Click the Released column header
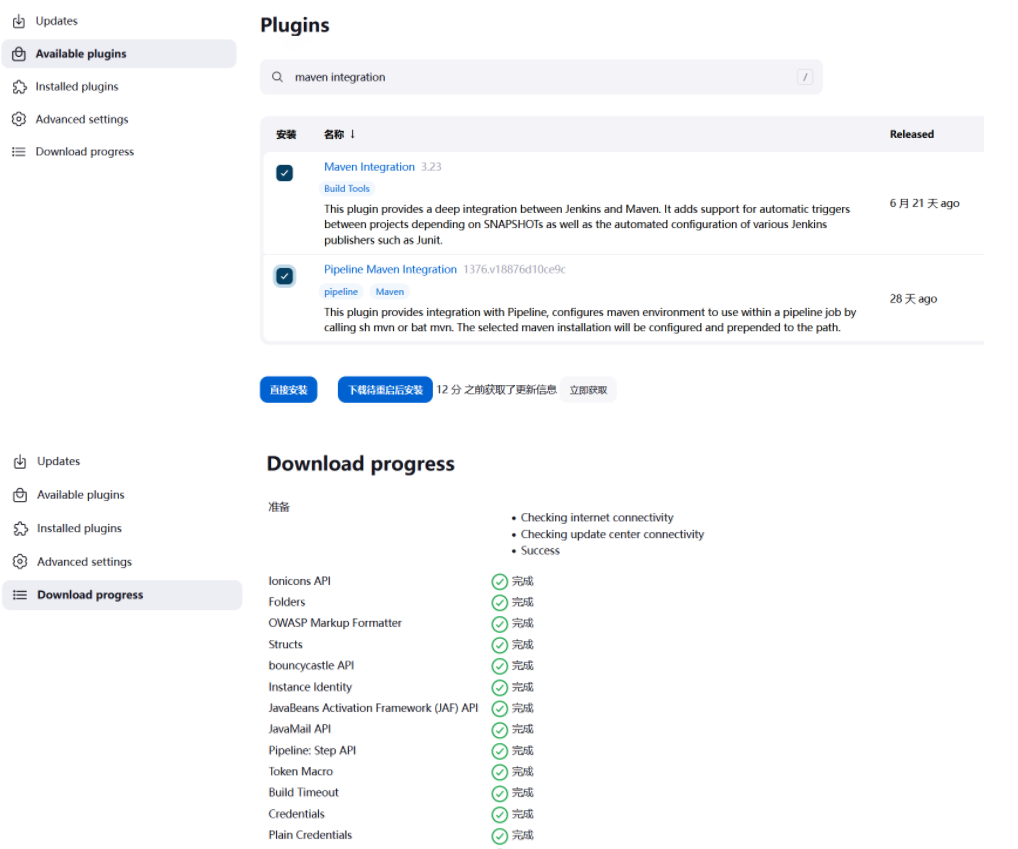 pos(912,134)
